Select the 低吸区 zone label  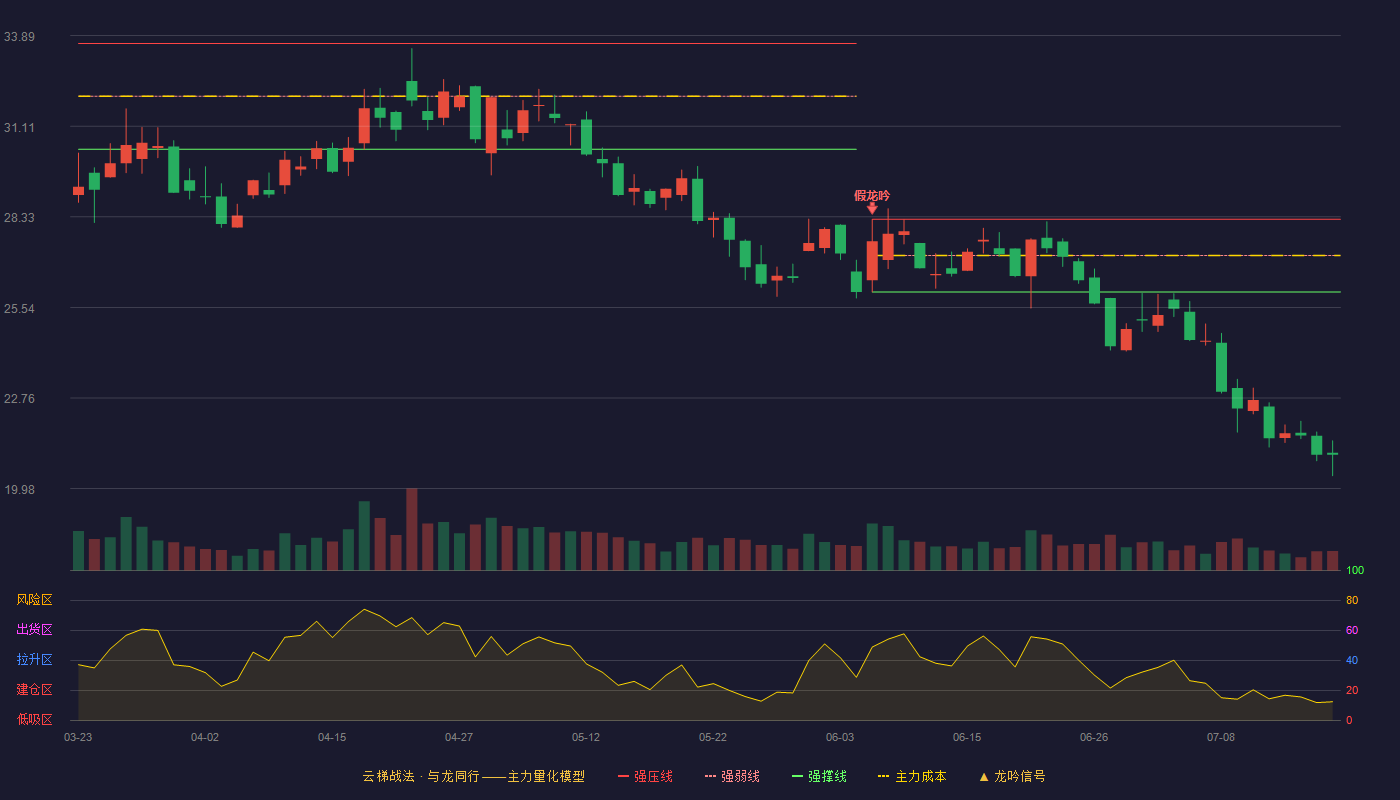coord(34,719)
